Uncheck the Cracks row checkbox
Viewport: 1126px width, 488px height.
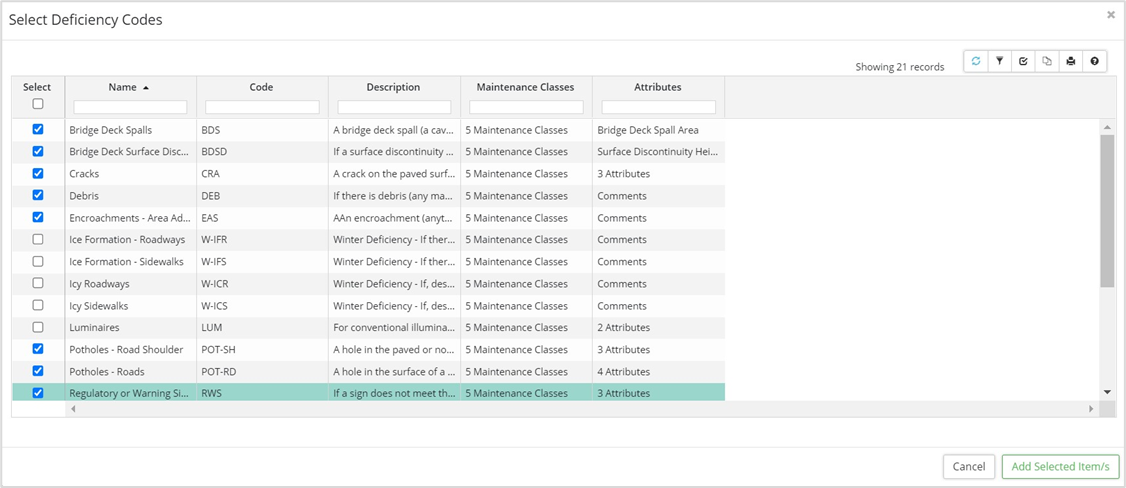(x=38, y=174)
